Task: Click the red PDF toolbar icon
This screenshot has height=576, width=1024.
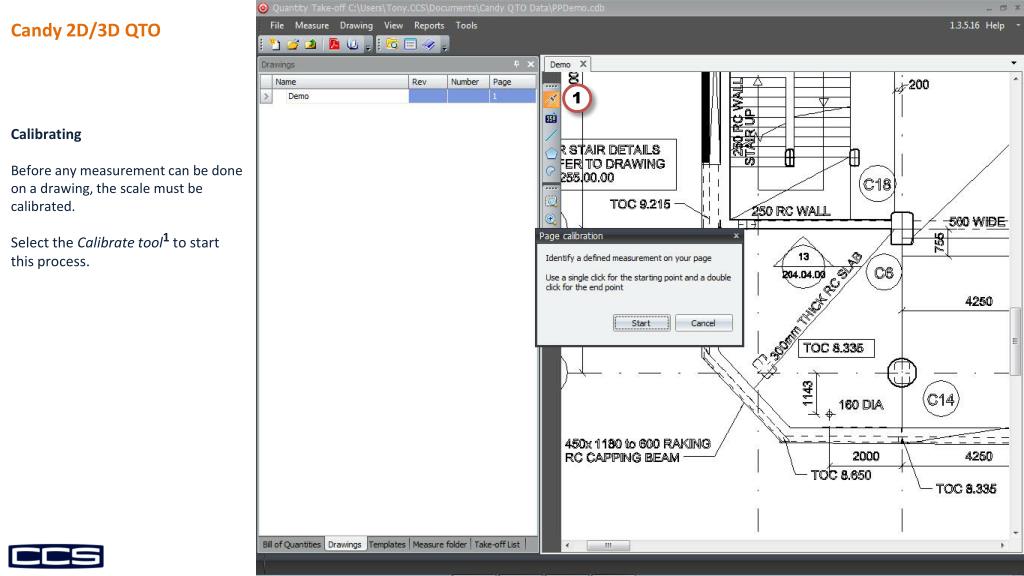Action: 334,44
